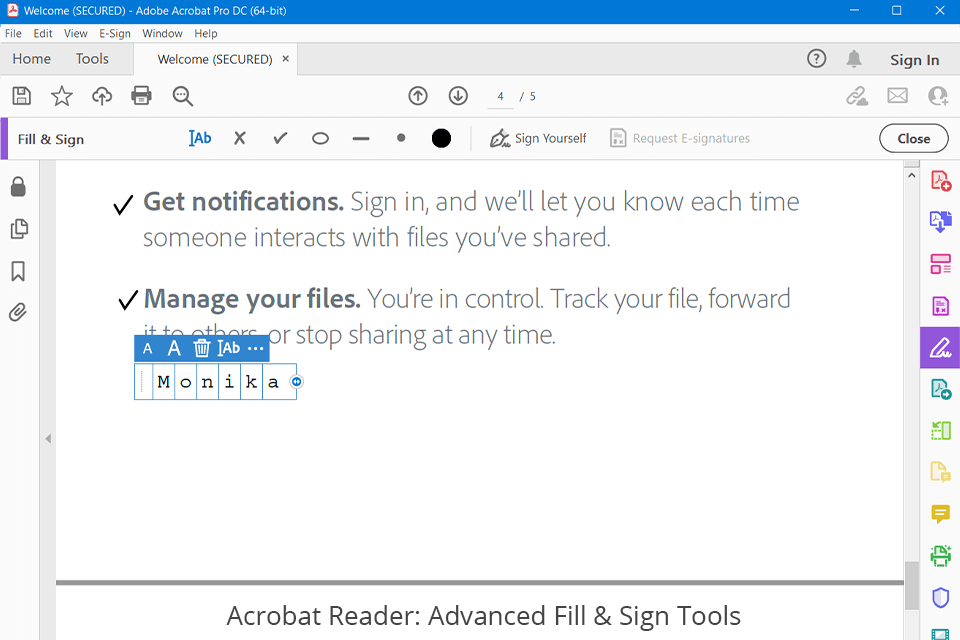
Task: Open the Help menu
Action: (206, 33)
